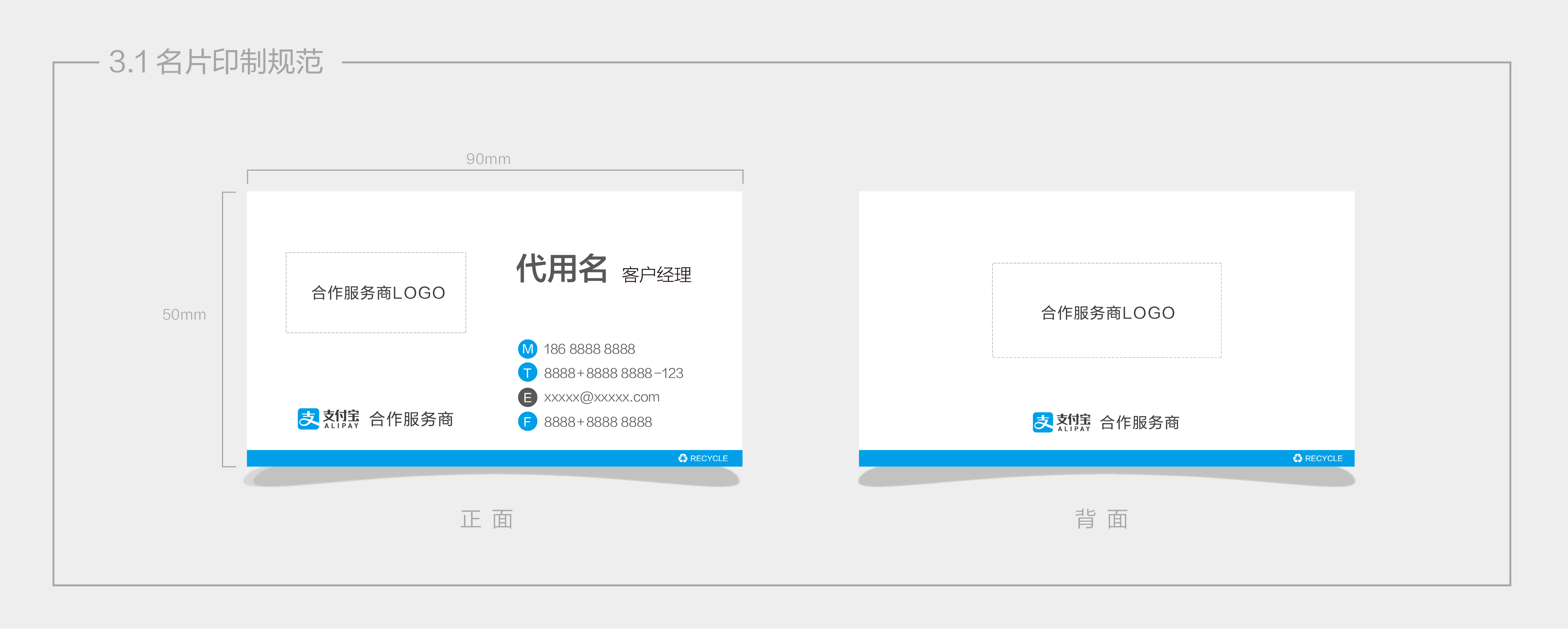Click the blue M mobile icon
The height and width of the screenshot is (633, 1568).
(527, 349)
